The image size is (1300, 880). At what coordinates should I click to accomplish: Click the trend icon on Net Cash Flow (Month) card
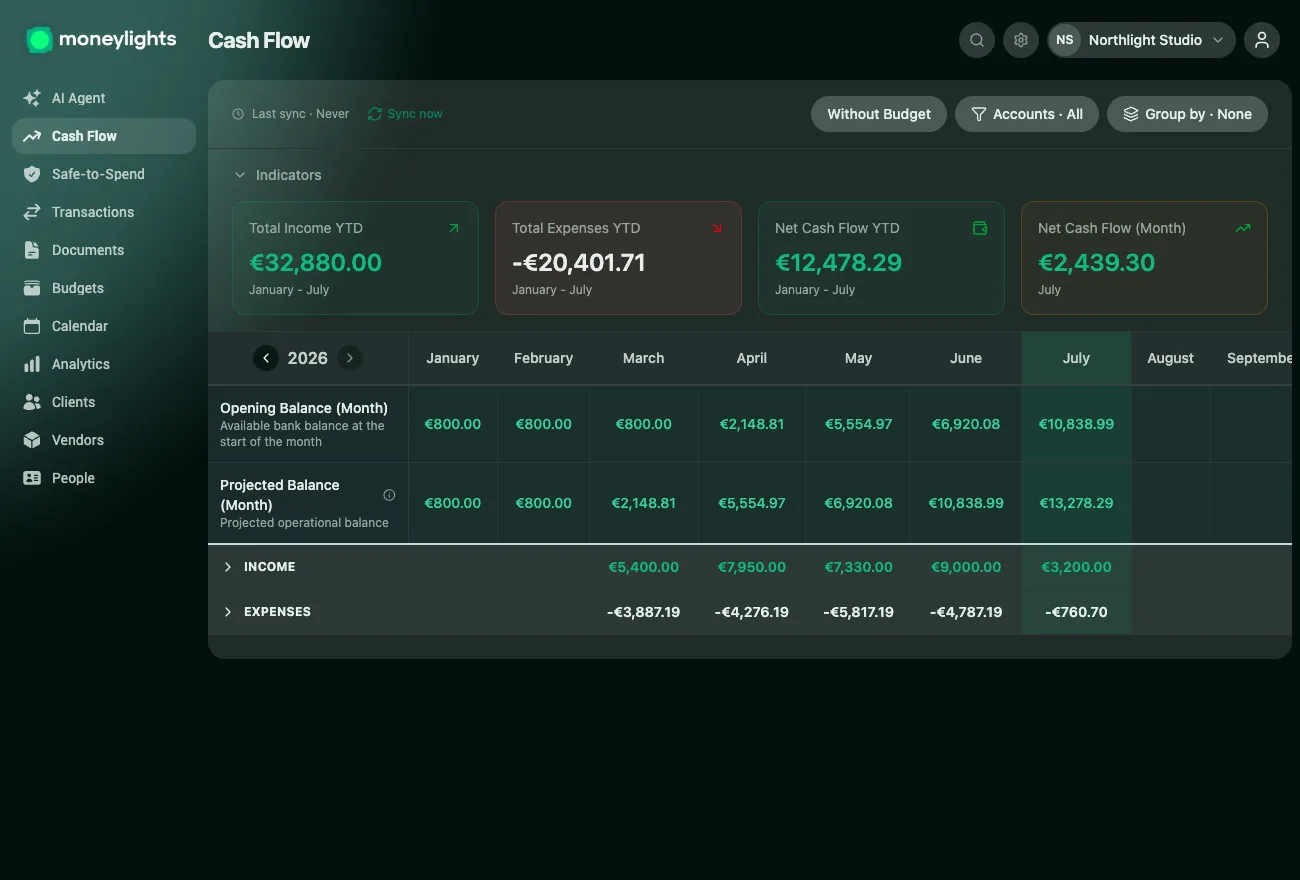coord(1243,228)
